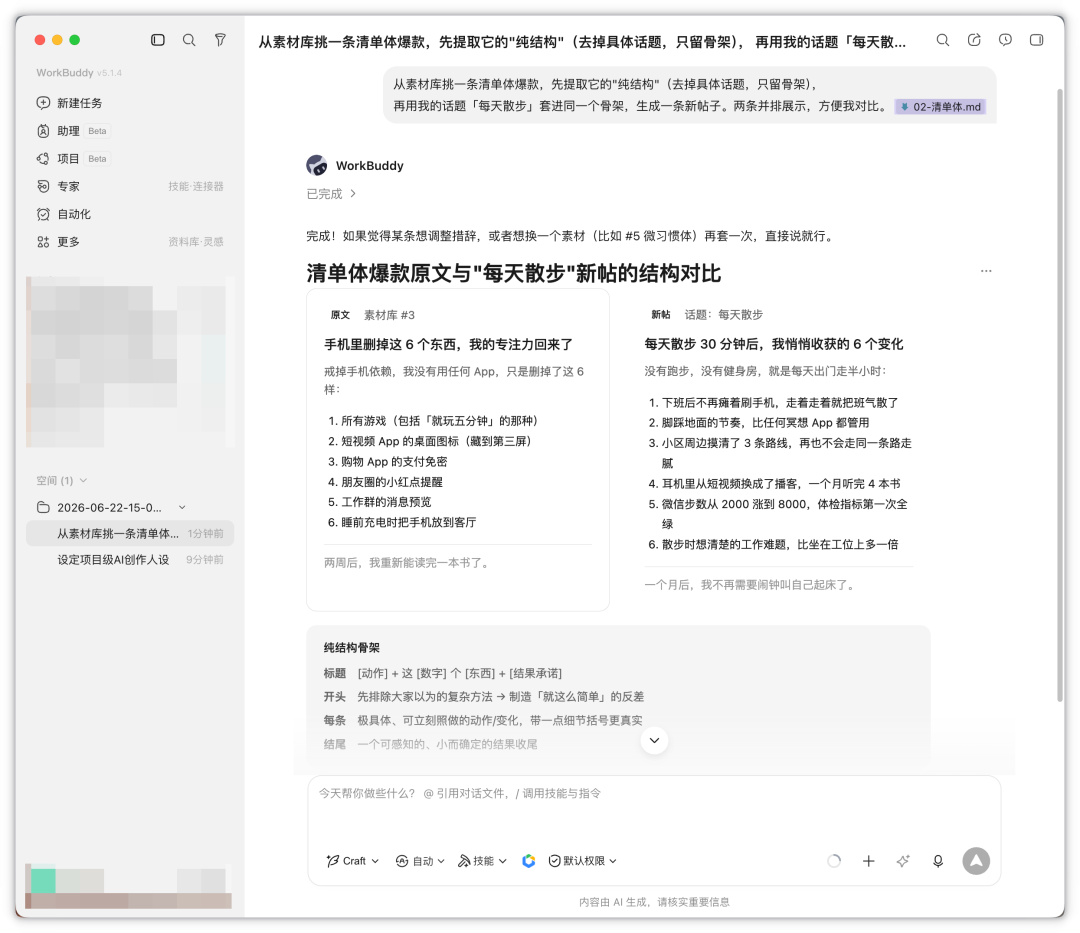Click the plus add-attachment icon

tap(869, 861)
